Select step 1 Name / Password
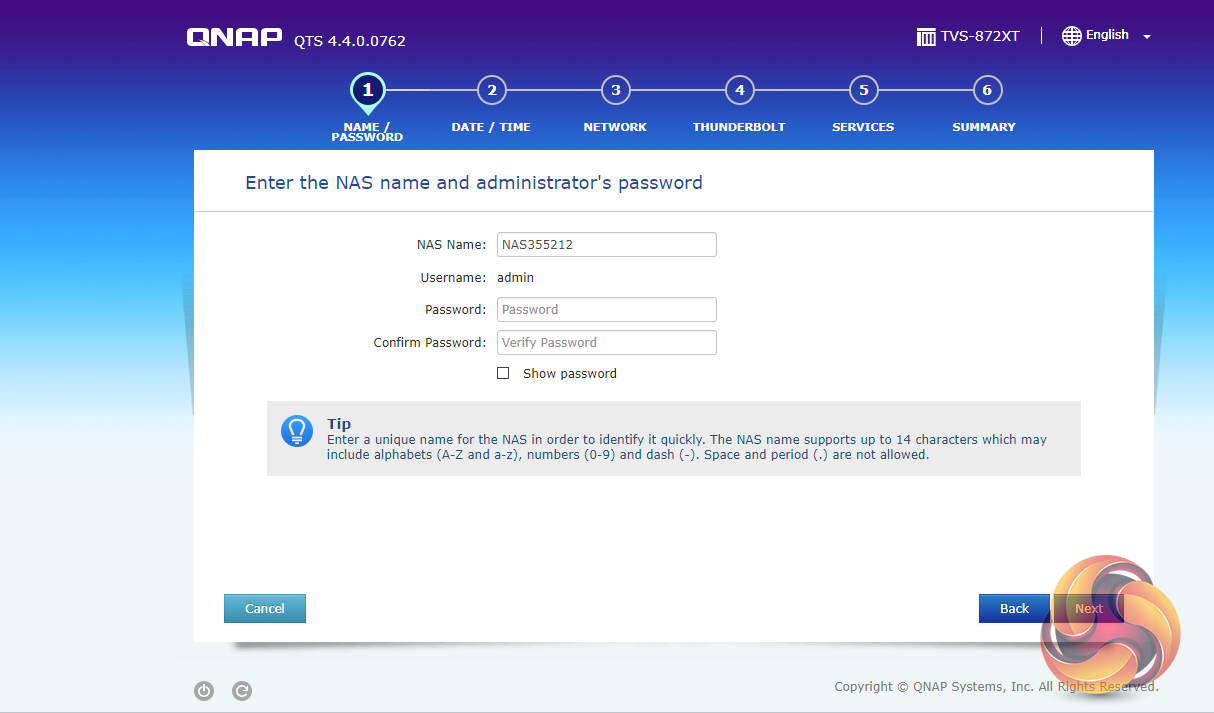 coord(367,90)
